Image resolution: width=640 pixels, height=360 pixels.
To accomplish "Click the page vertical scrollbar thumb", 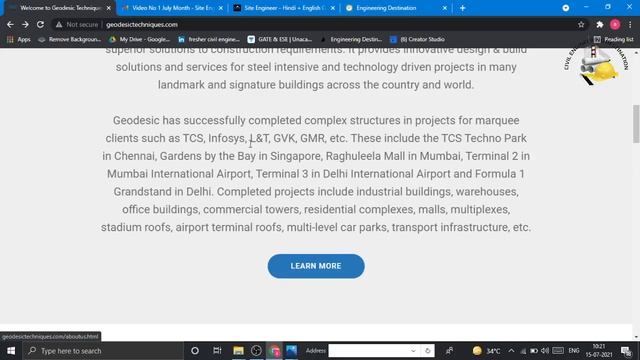I will [x=636, y=124].
